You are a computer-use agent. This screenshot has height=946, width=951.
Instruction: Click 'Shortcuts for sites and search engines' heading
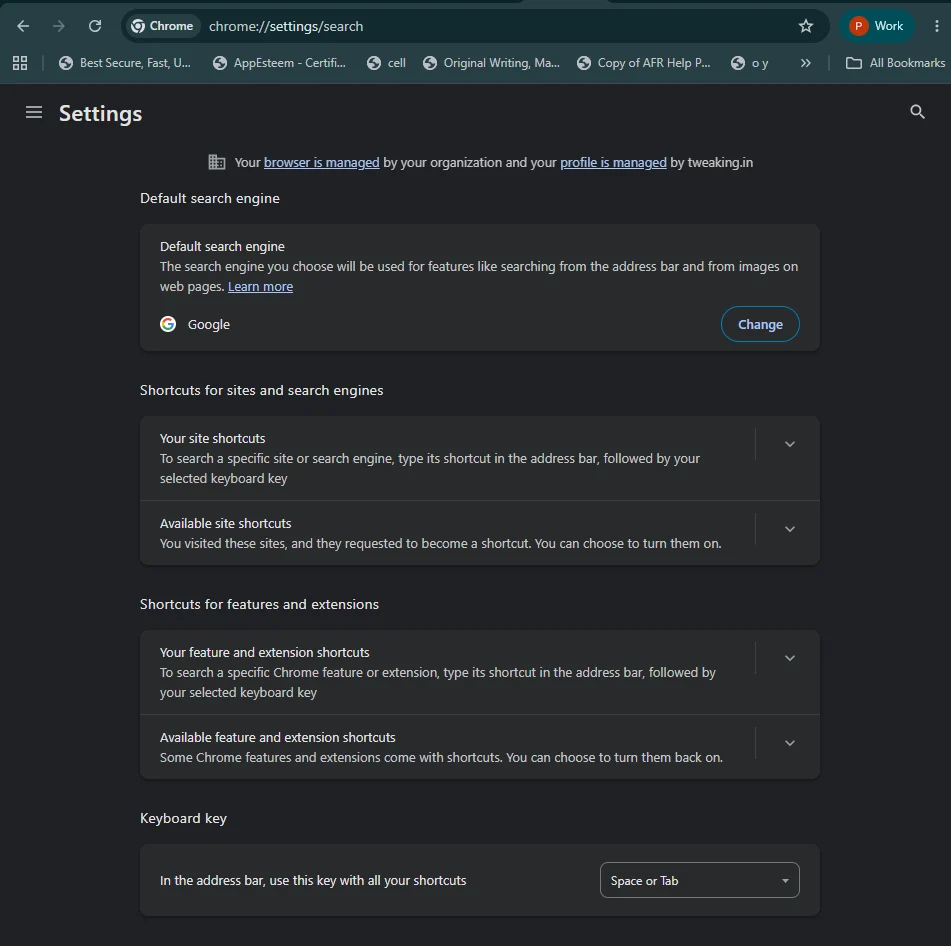(x=261, y=391)
